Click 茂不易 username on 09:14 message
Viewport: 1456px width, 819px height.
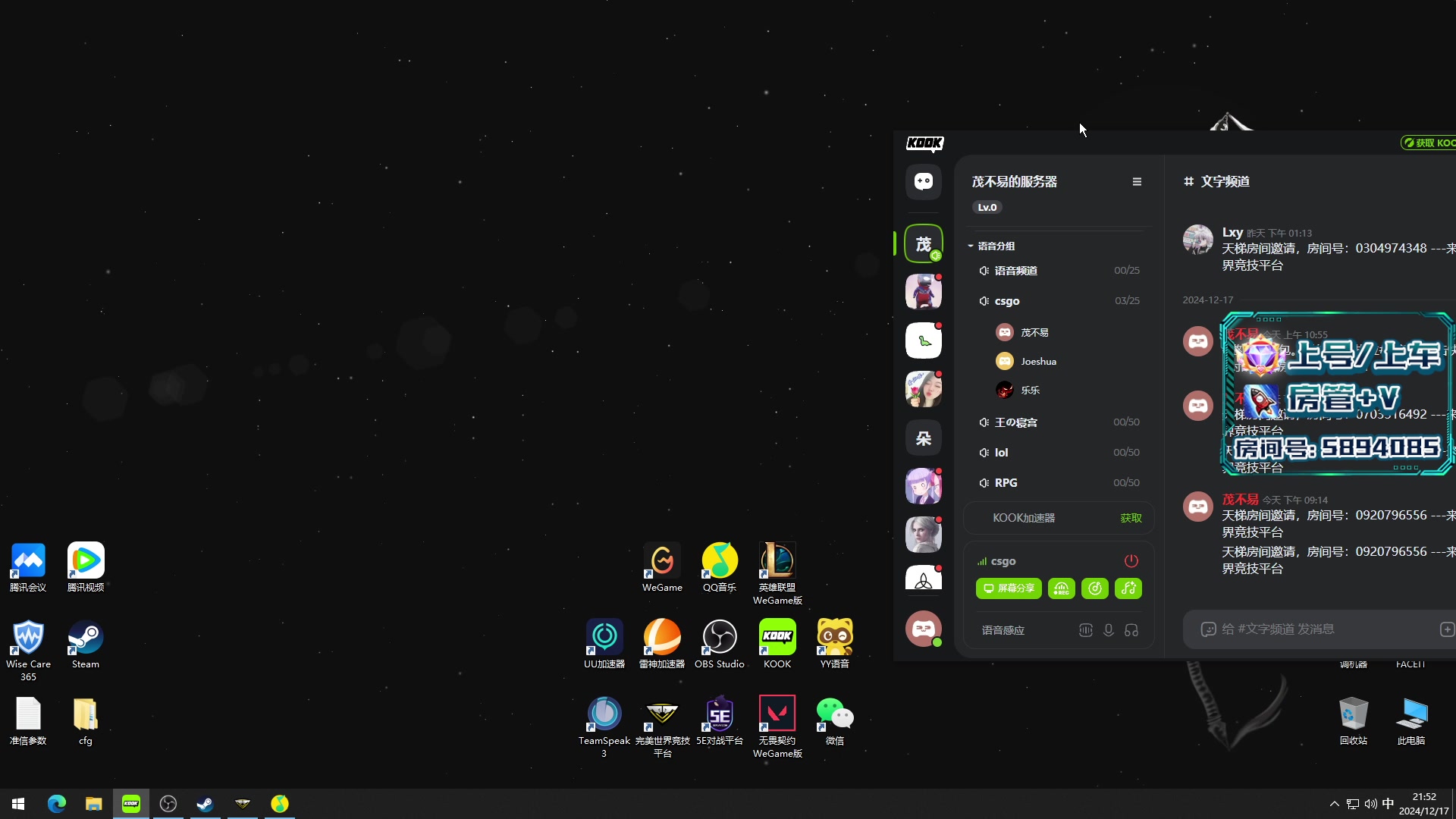pyautogui.click(x=1240, y=500)
